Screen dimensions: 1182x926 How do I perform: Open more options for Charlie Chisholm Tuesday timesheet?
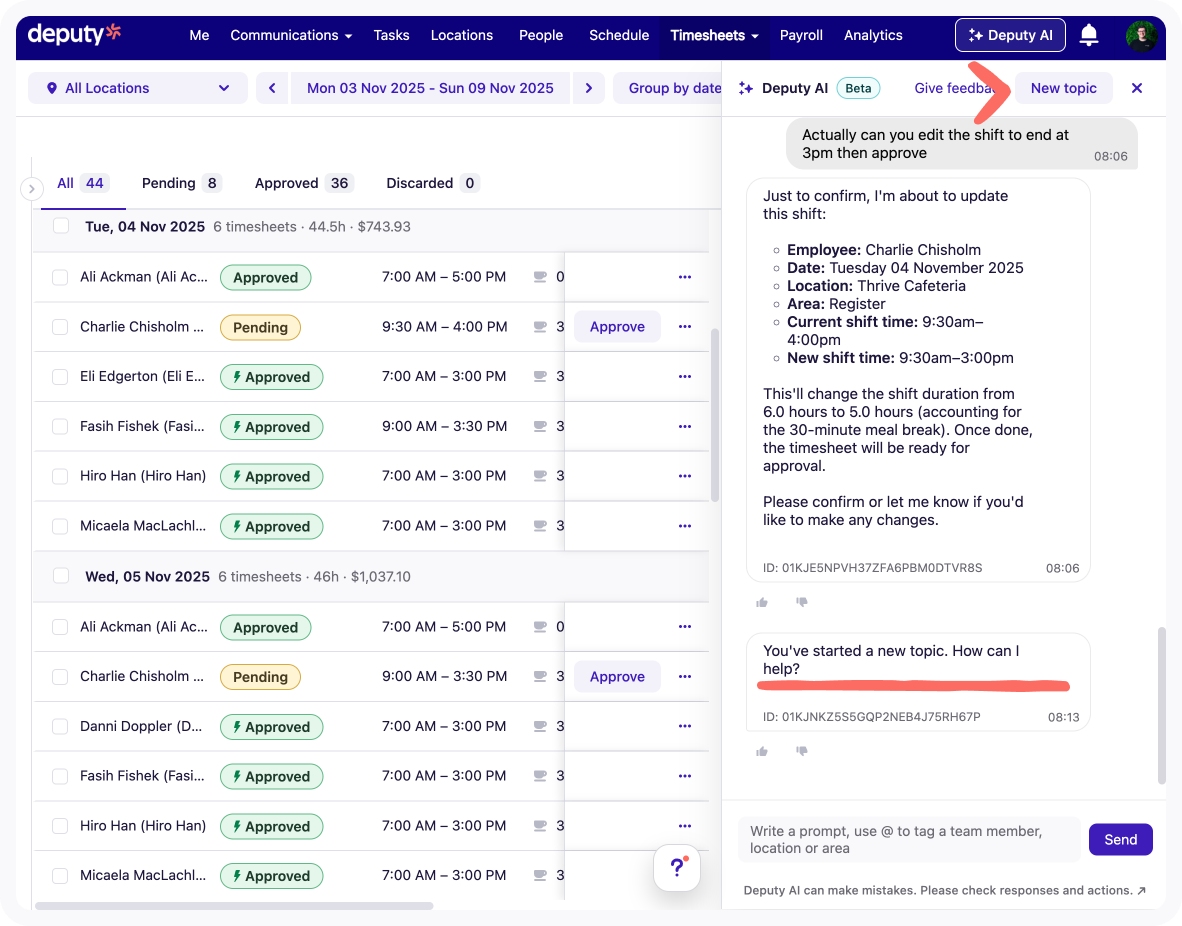(x=685, y=327)
